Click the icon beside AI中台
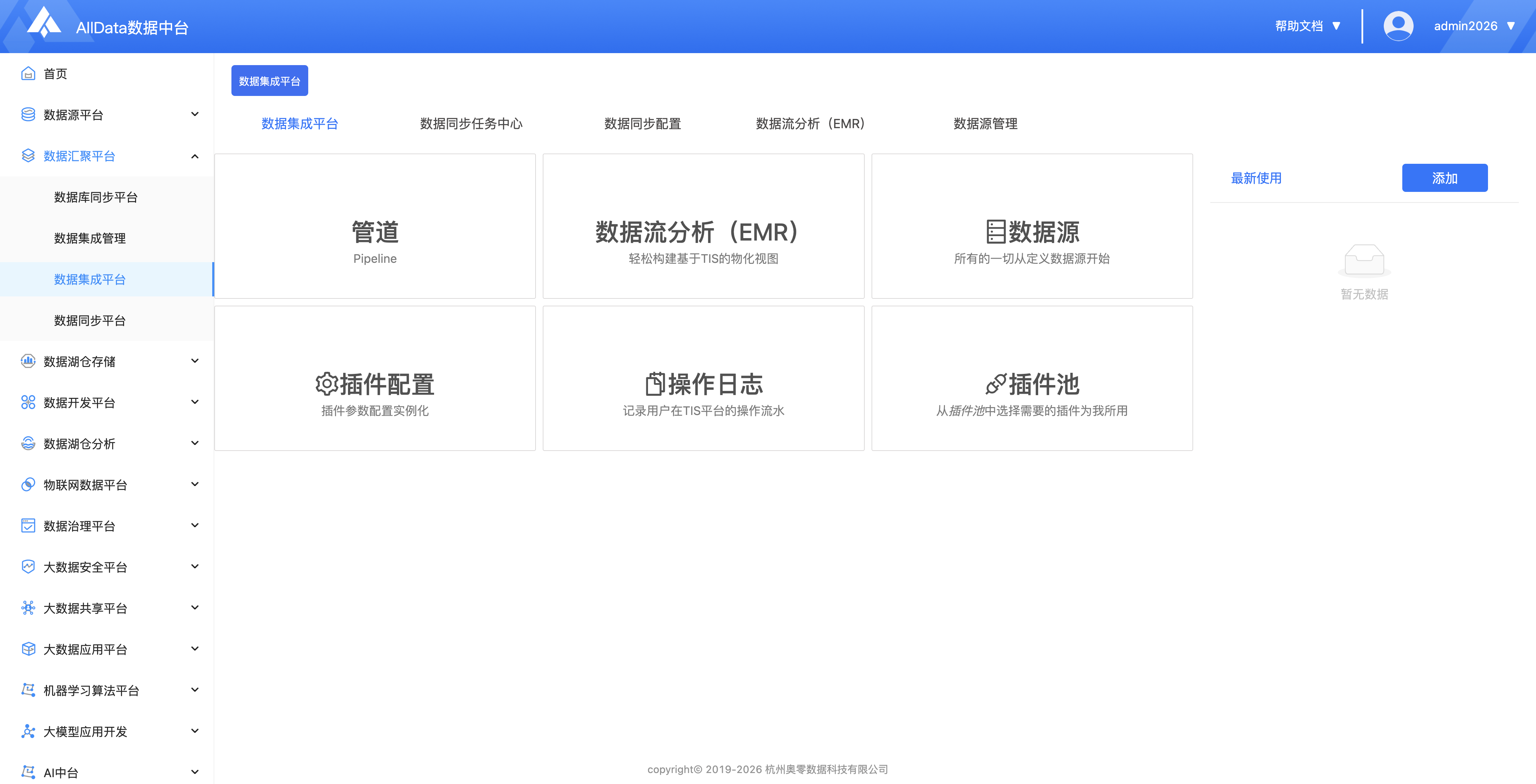The image size is (1536, 784). point(28,772)
